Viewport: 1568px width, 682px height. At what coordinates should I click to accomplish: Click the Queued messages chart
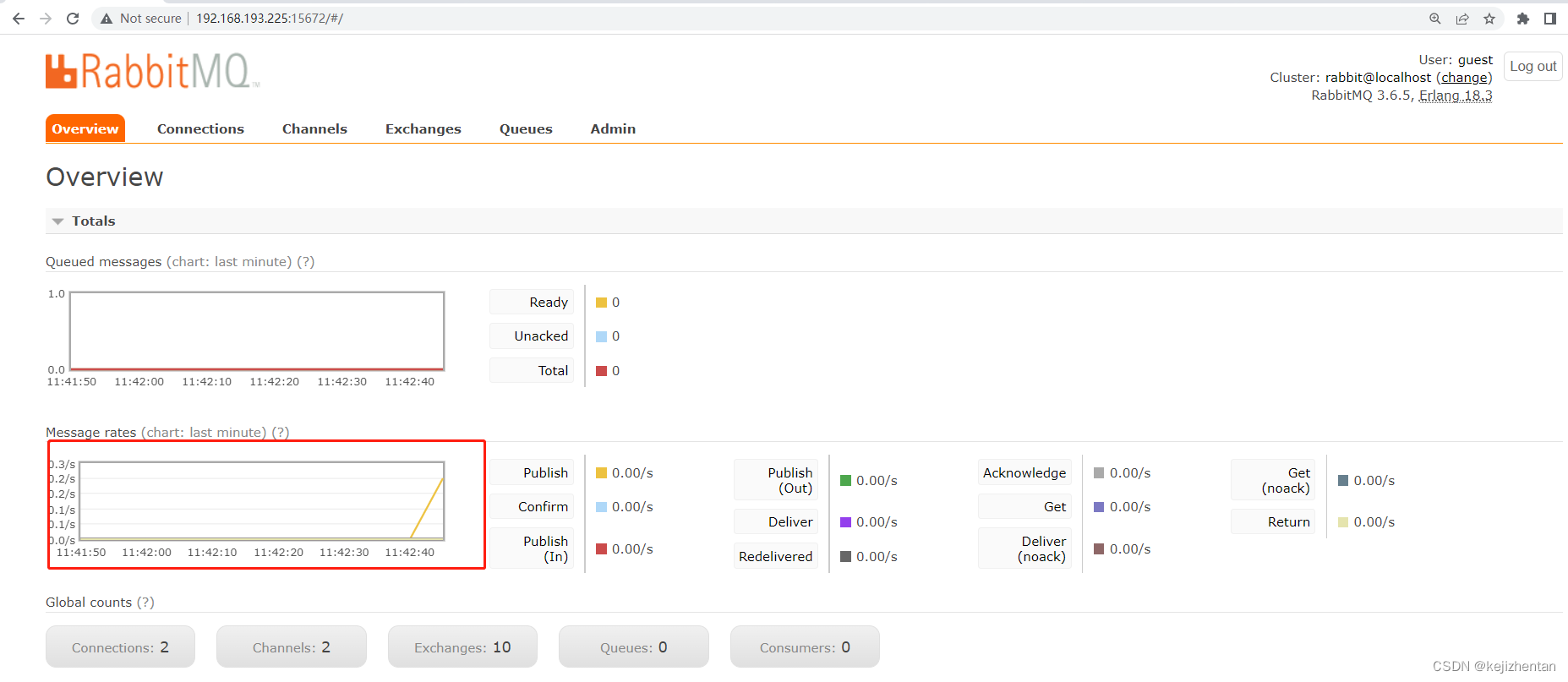point(257,331)
